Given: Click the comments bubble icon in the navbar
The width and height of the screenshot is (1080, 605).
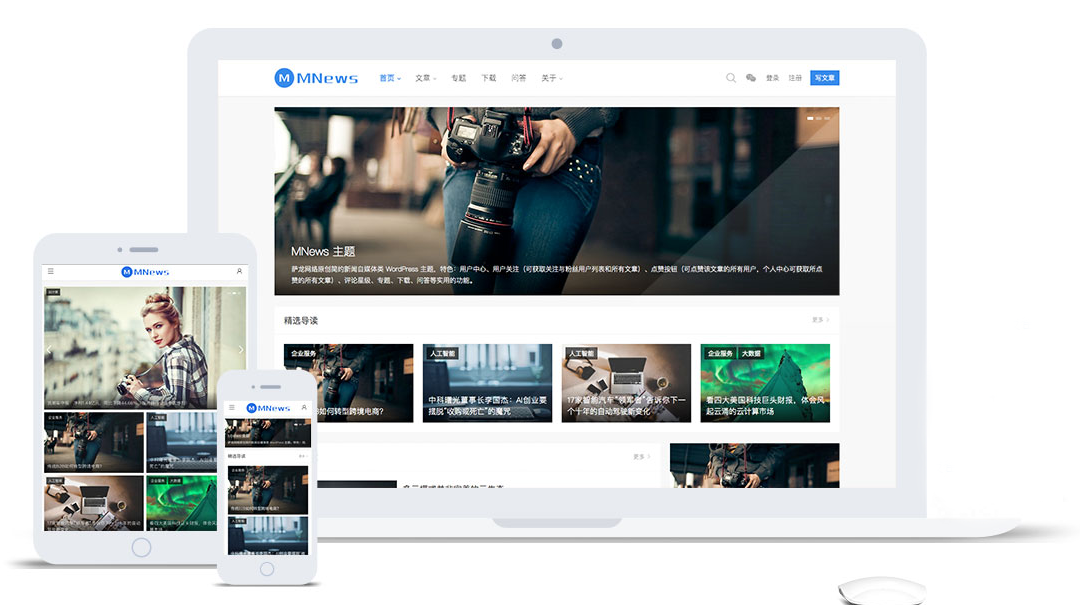Looking at the screenshot, I should click(751, 78).
